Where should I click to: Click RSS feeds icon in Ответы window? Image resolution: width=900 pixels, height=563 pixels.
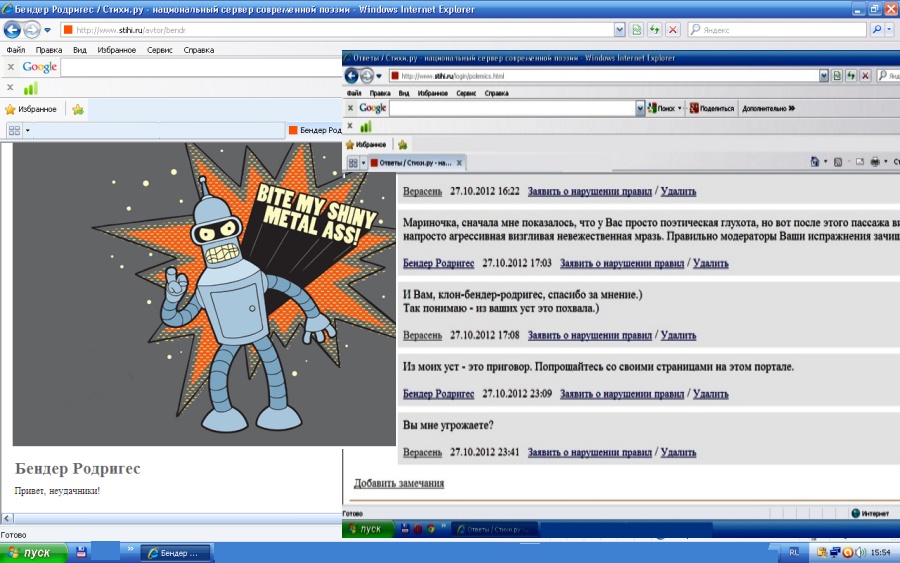coord(838,162)
